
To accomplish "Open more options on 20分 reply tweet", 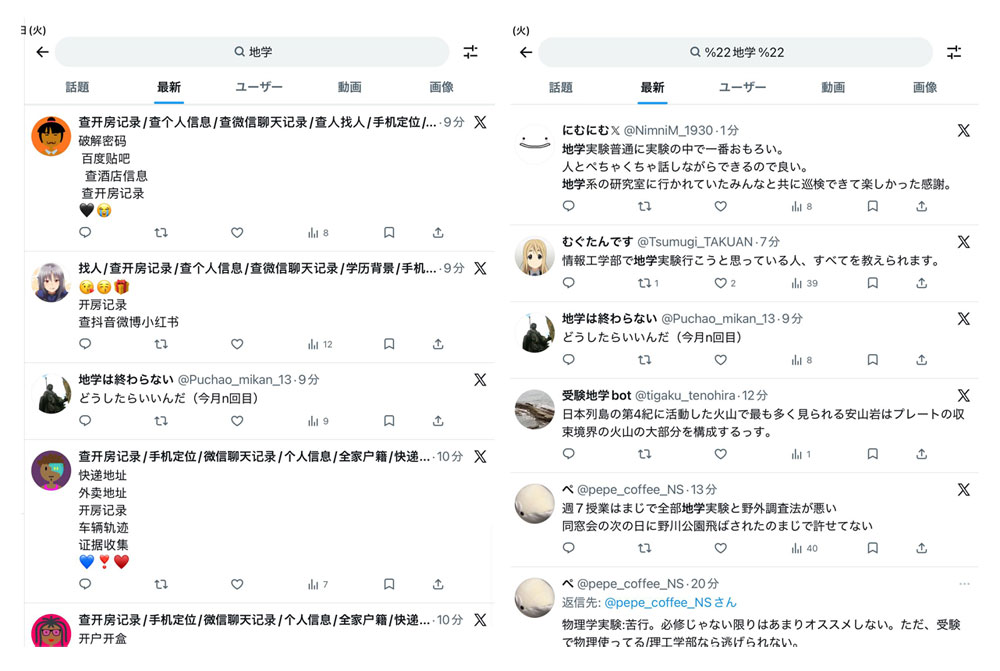I will tap(964, 584).
